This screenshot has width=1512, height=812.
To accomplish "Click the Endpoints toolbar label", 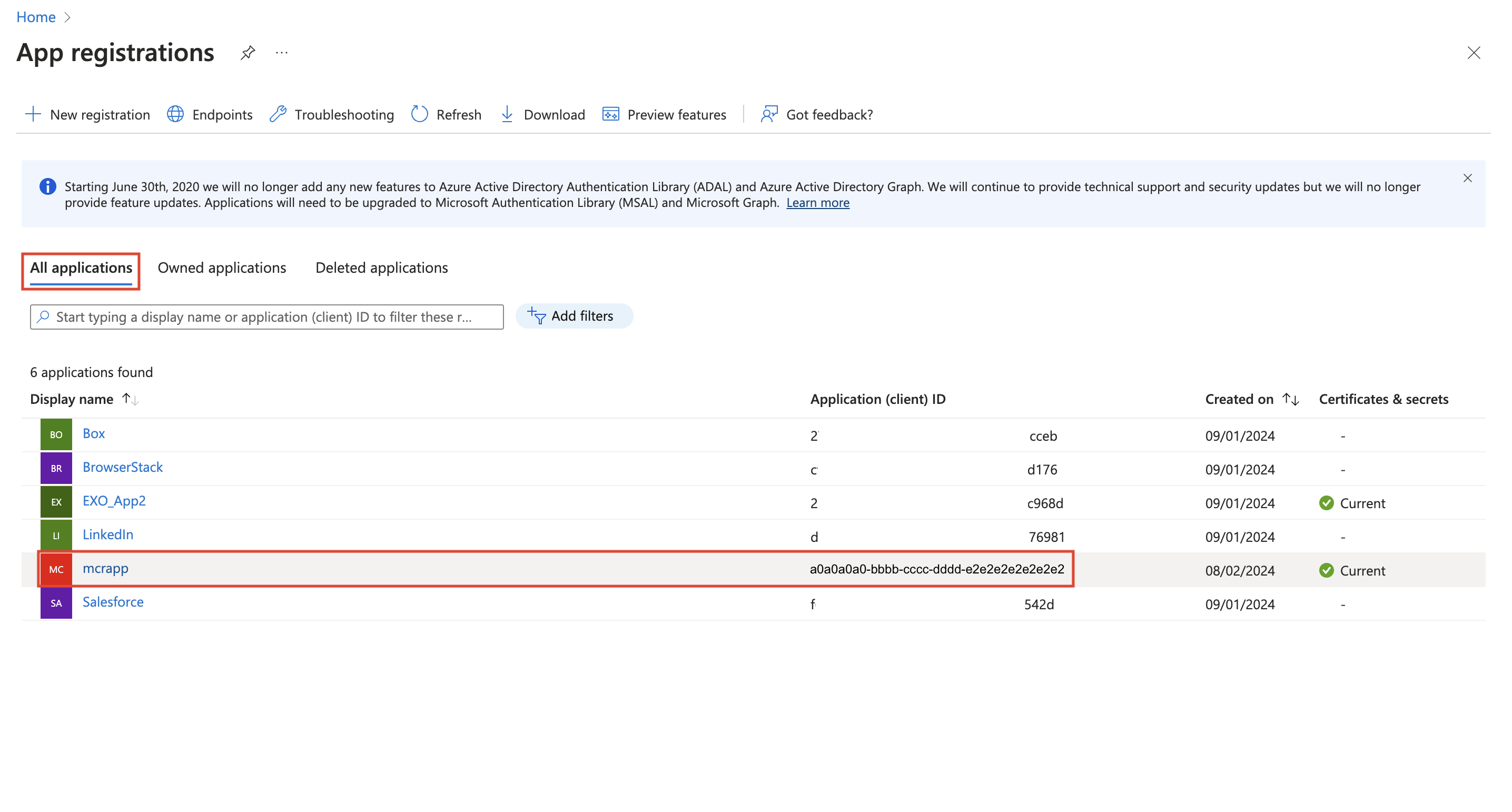I will [x=222, y=114].
